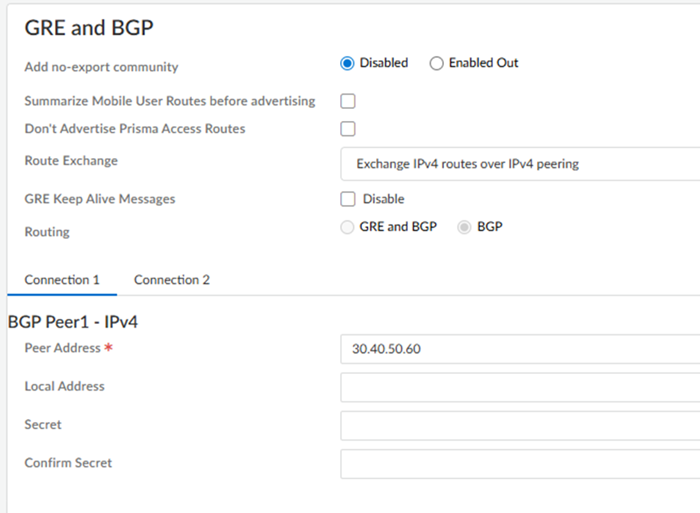Select the Enabled Out radio option
The height and width of the screenshot is (513, 700).
coord(436,63)
